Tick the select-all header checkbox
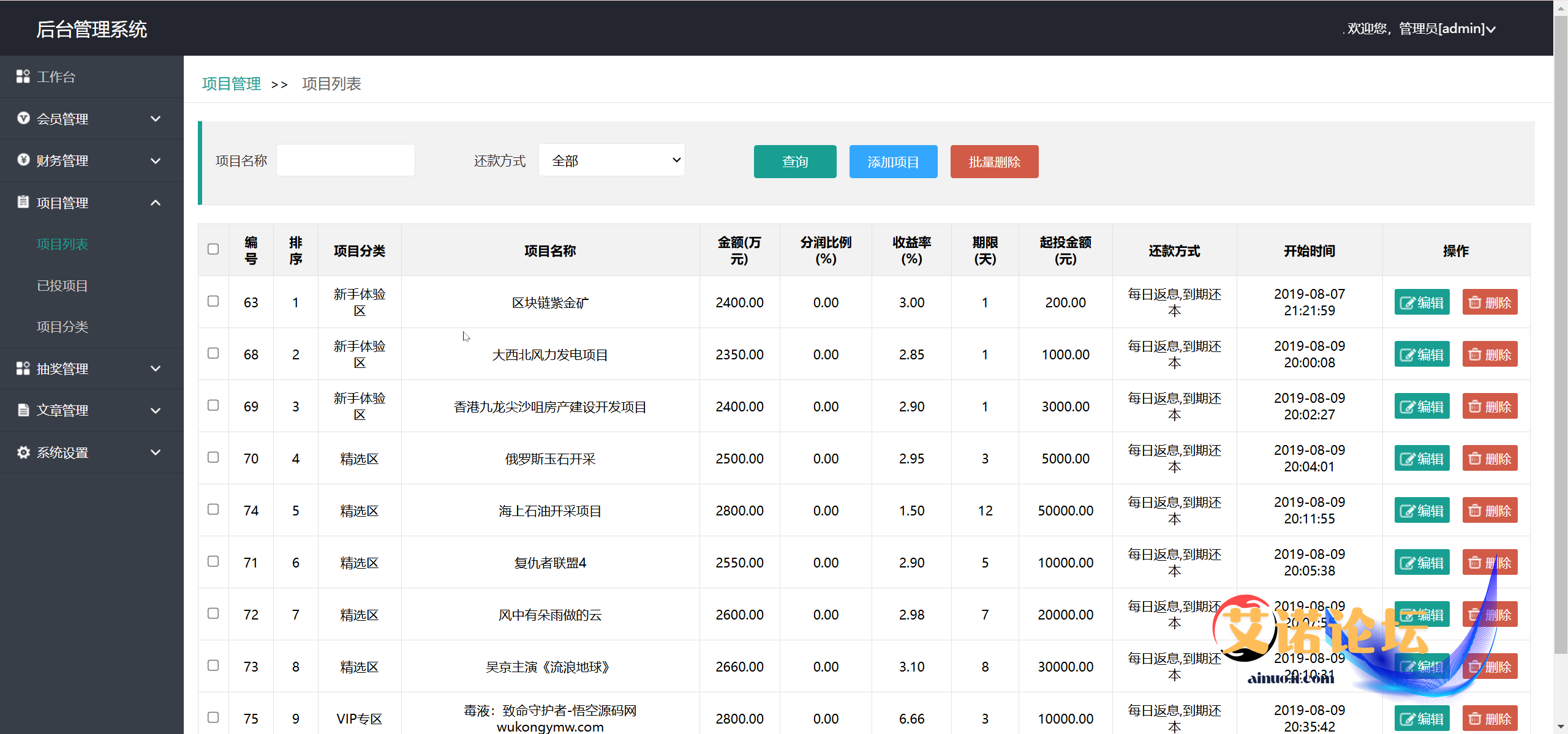The width and height of the screenshot is (1568, 734). pos(213,249)
